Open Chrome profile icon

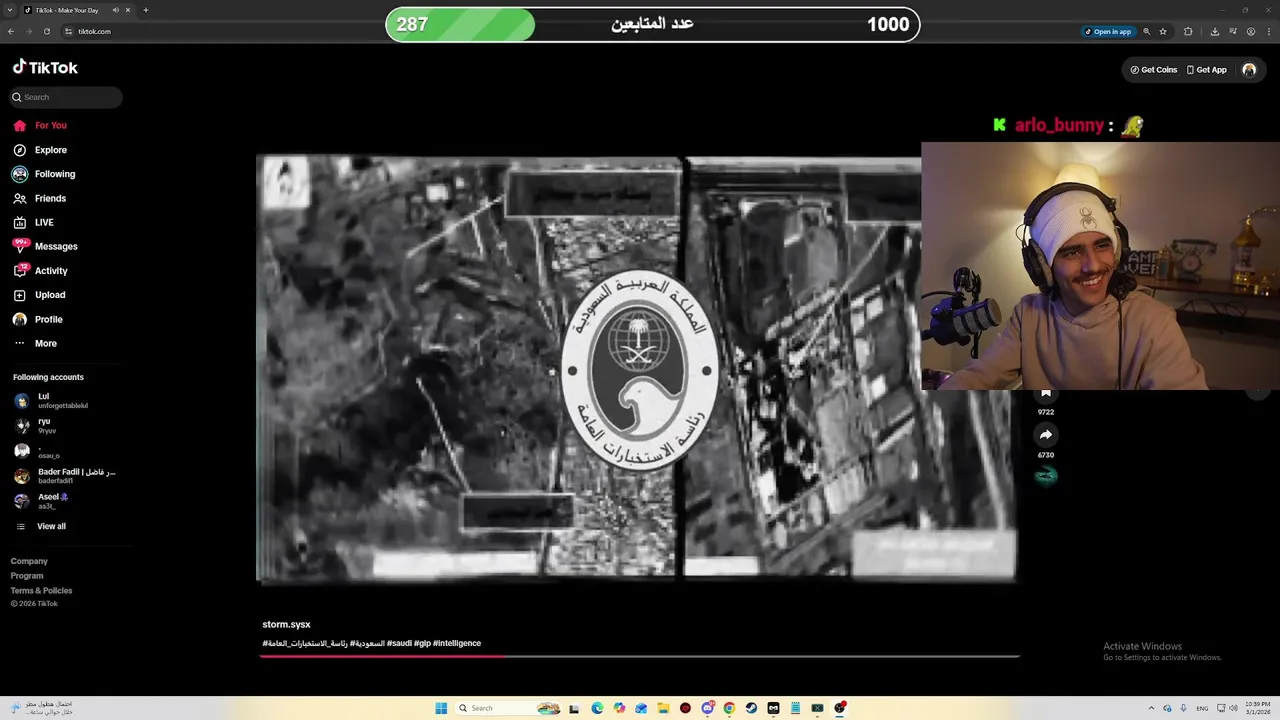(x=1251, y=31)
